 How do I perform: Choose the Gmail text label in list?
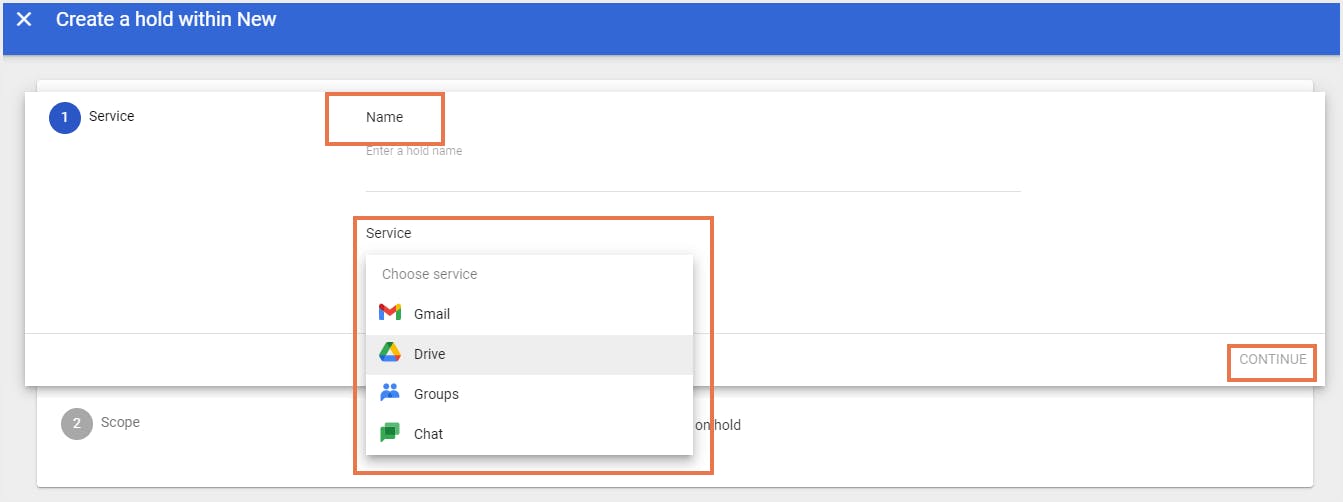click(x=432, y=314)
